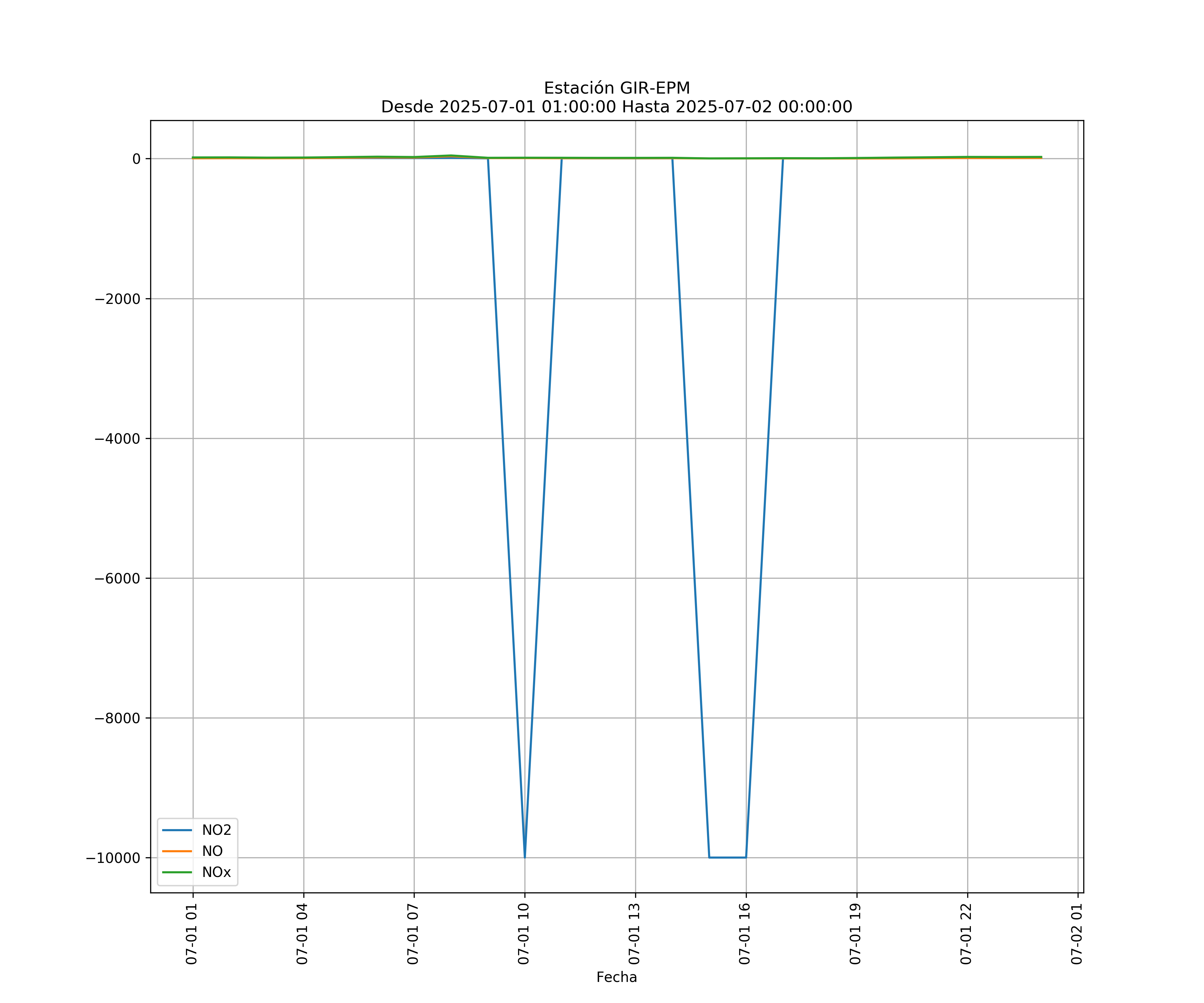Click the NO orange legend line swatch
The height and width of the screenshot is (1003, 1204).
click(x=177, y=851)
